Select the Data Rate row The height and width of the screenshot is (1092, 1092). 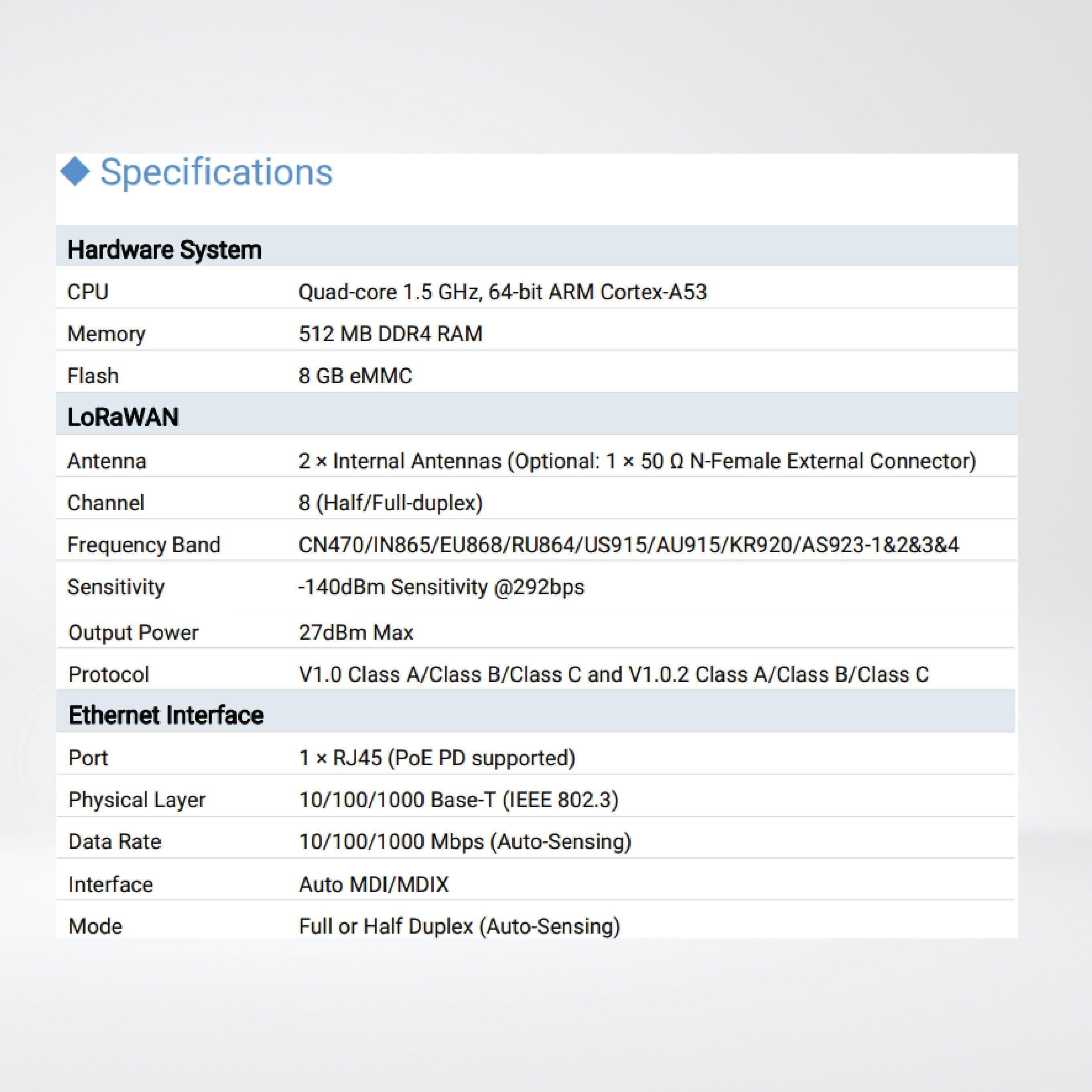pos(114,841)
